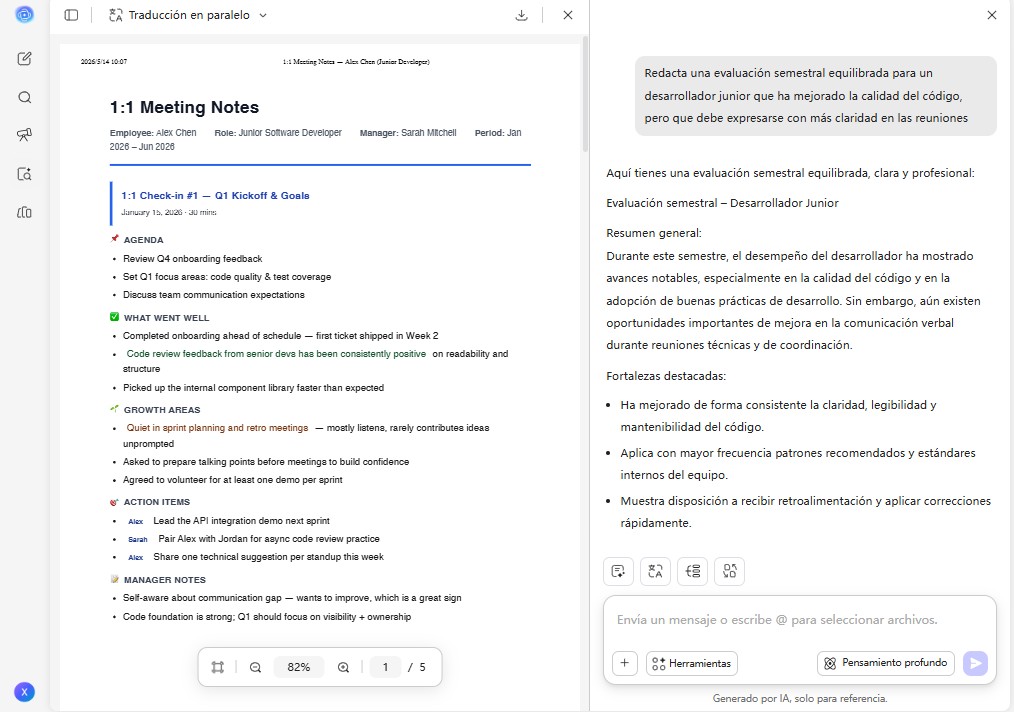1014x712 pixels.
Task: Click the Role: Junior Software Developer field
Action: [x=278, y=133]
